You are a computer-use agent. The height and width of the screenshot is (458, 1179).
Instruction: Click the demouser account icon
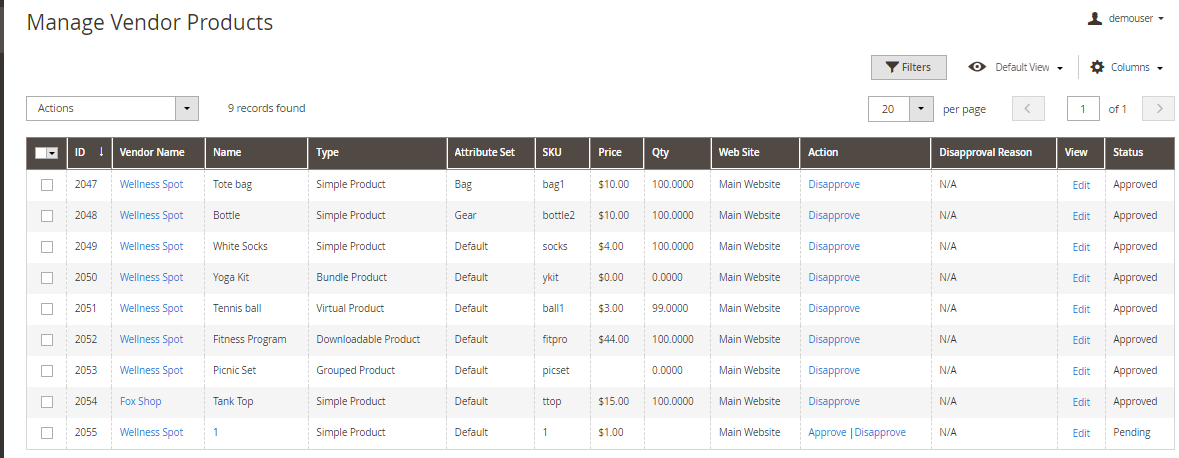[x=1095, y=18]
